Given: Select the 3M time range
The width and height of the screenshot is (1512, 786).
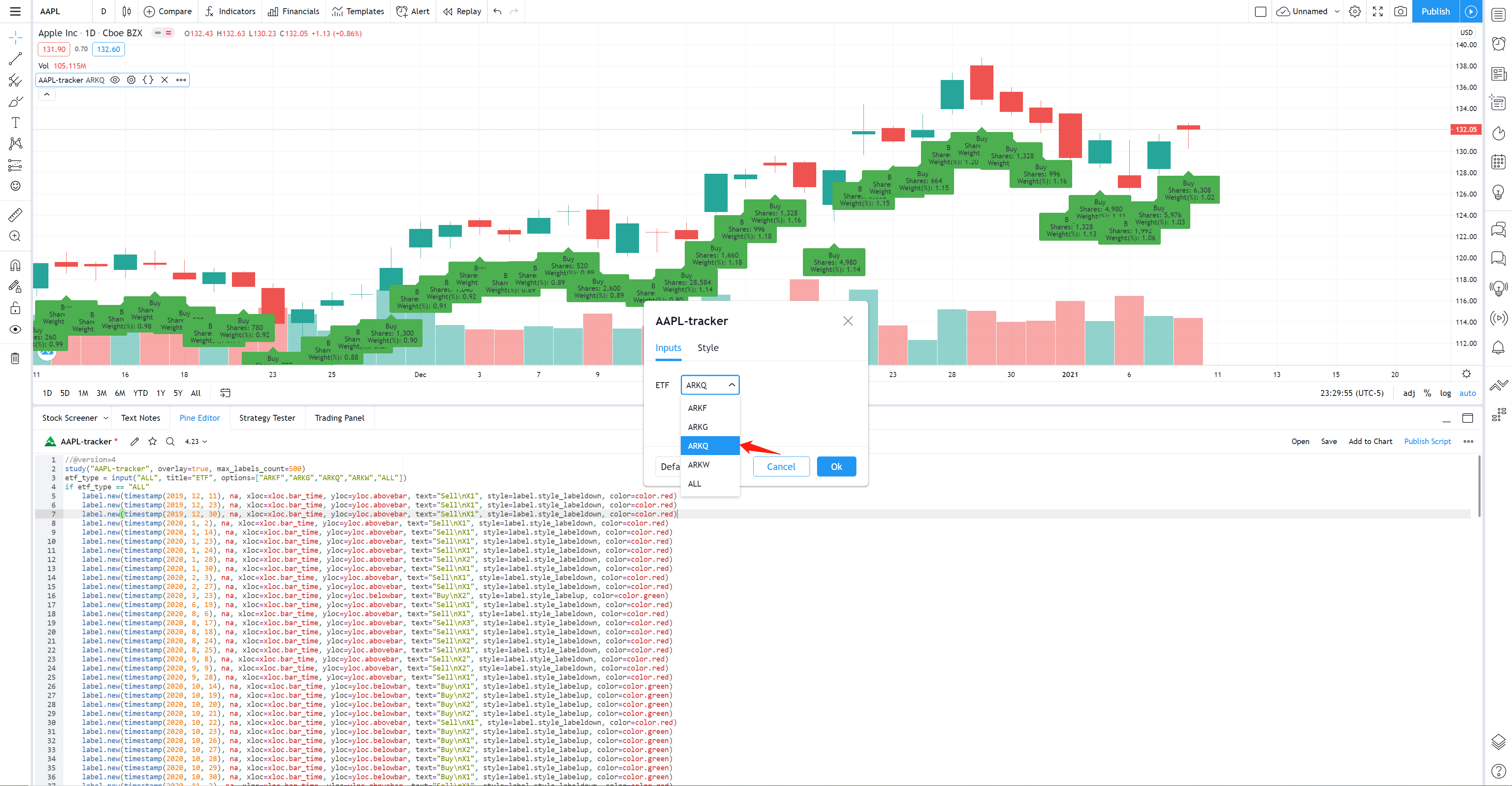Looking at the screenshot, I should pos(102,393).
